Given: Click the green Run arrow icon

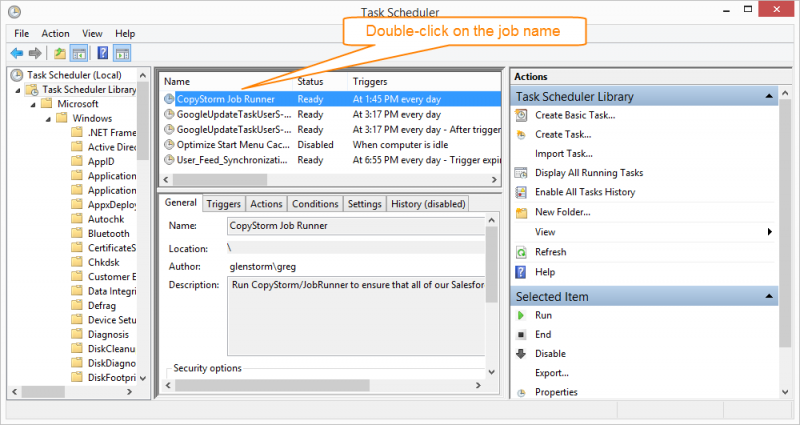Looking at the screenshot, I should coord(521,315).
